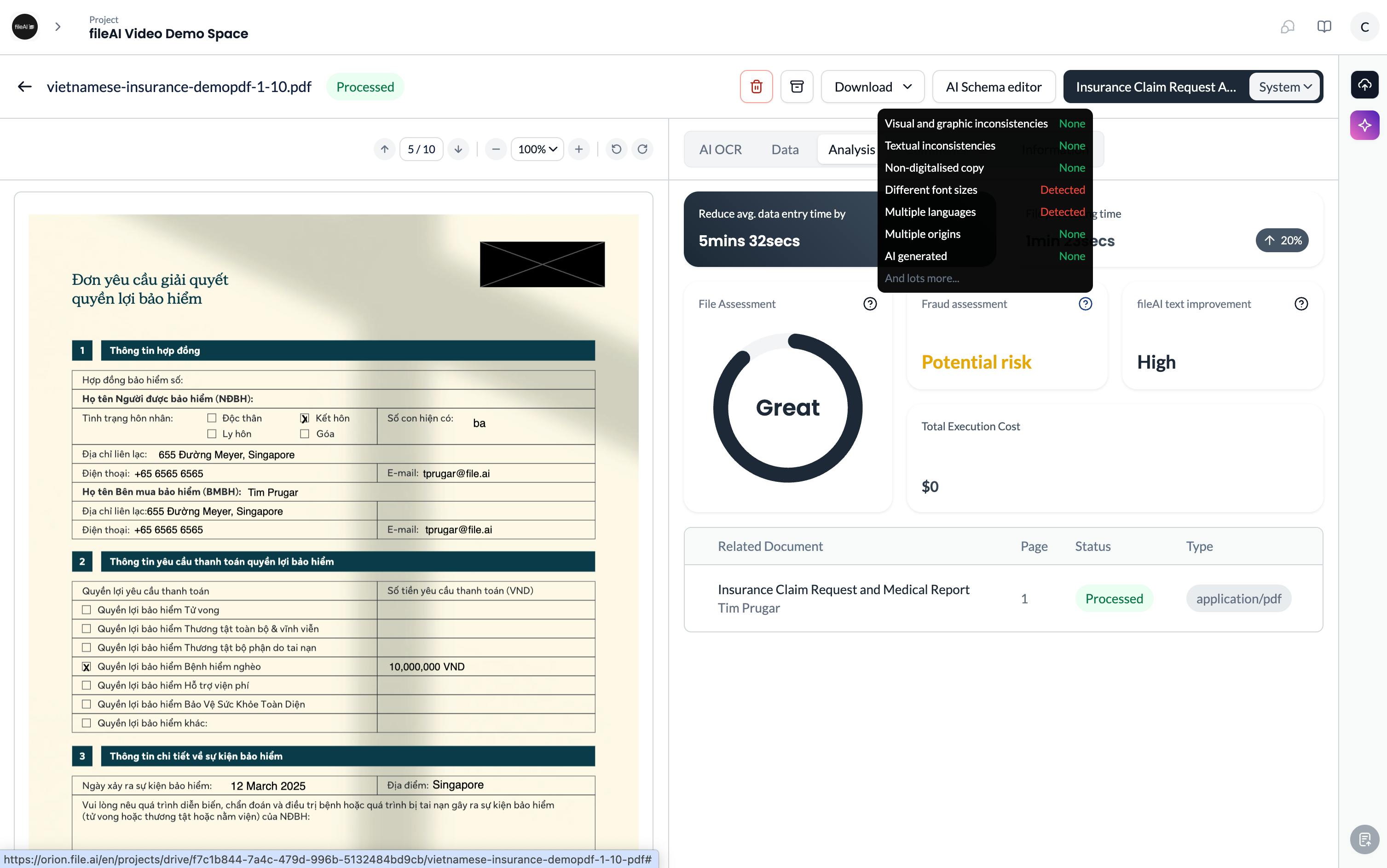This screenshot has width=1387, height=868.
Task: Check Quyền lợi bảo hiểm Tử vong
Action: pos(86,610)
